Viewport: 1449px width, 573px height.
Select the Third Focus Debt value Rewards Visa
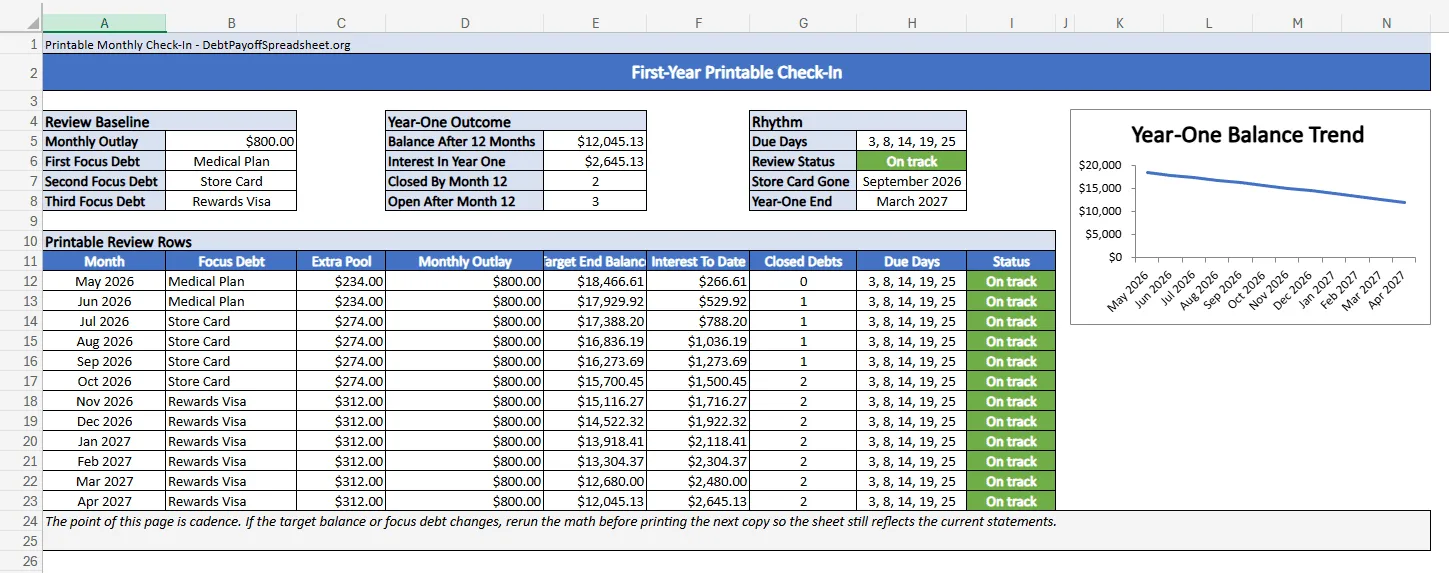232,201
